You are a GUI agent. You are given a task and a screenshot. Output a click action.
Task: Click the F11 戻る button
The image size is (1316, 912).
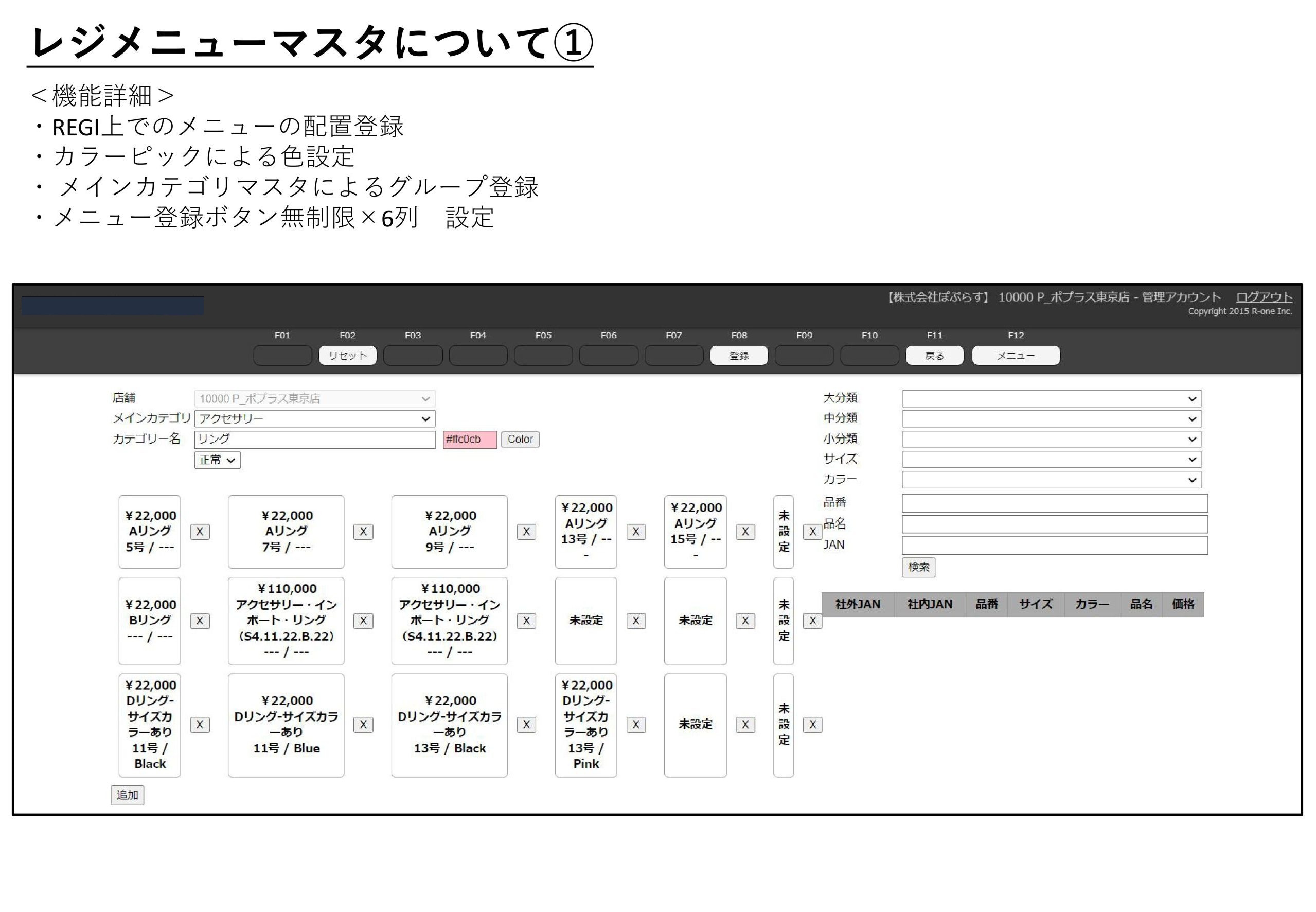click(934, 356)
